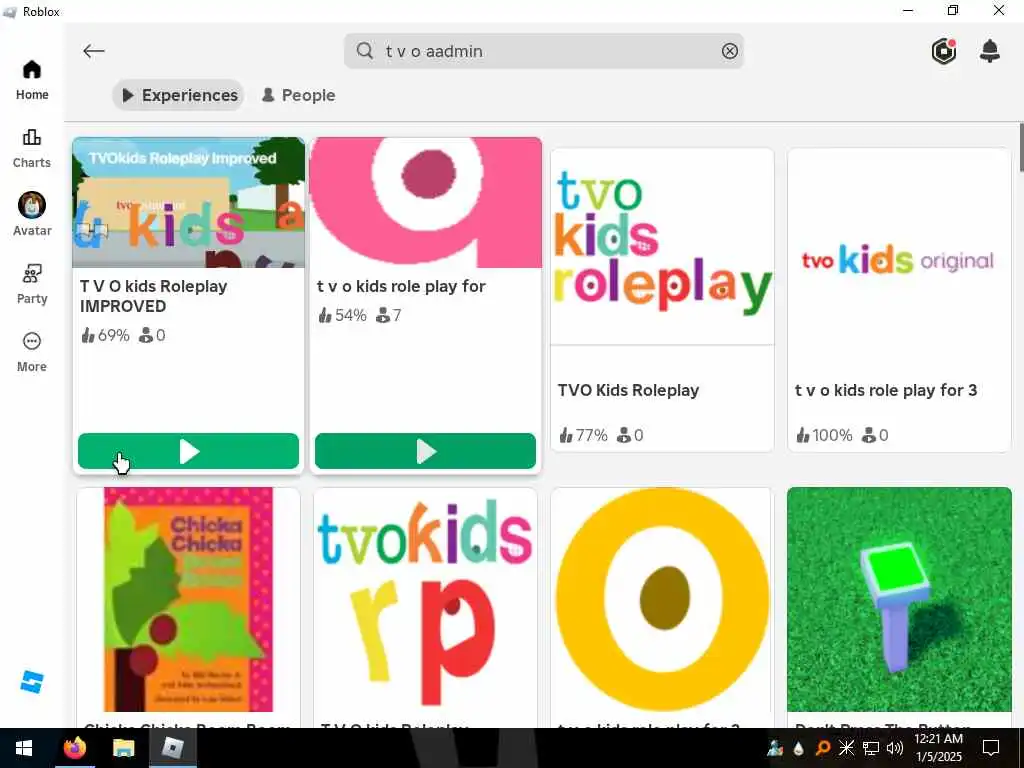The width and height of the screenshot is (1024, 768).
Task: Open the Windows Start menu
Action: (24, 748)
